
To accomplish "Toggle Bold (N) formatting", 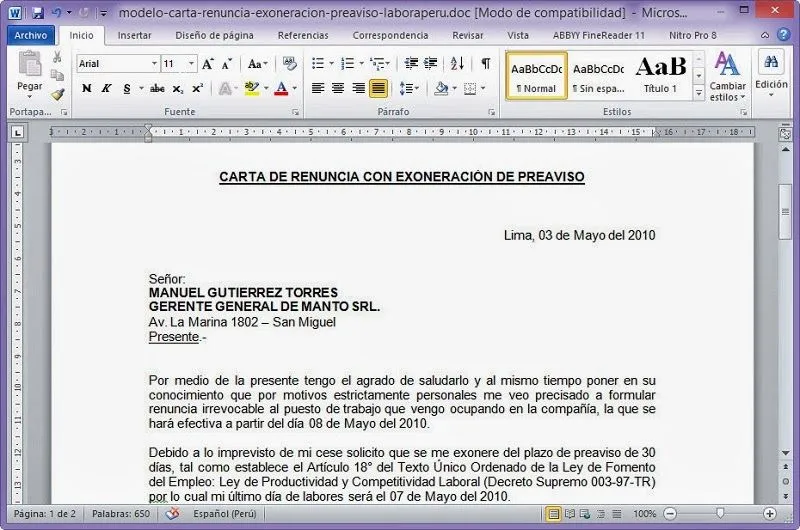I will point(87,88).
